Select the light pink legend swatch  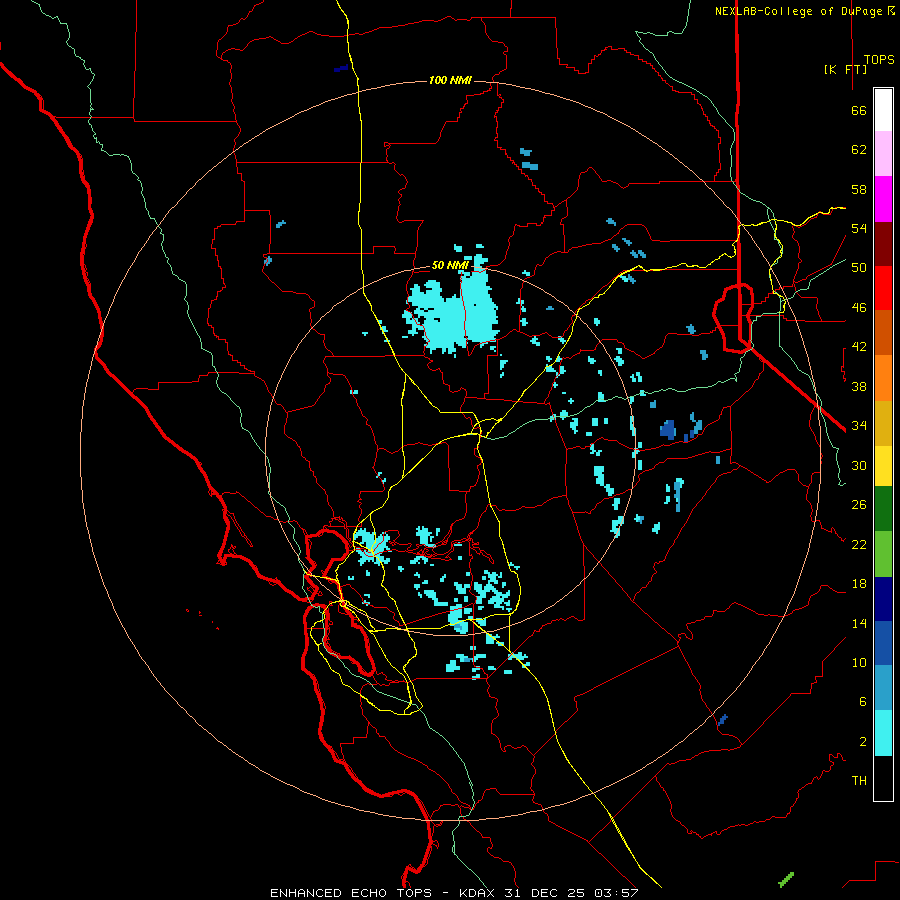point(883,153)
